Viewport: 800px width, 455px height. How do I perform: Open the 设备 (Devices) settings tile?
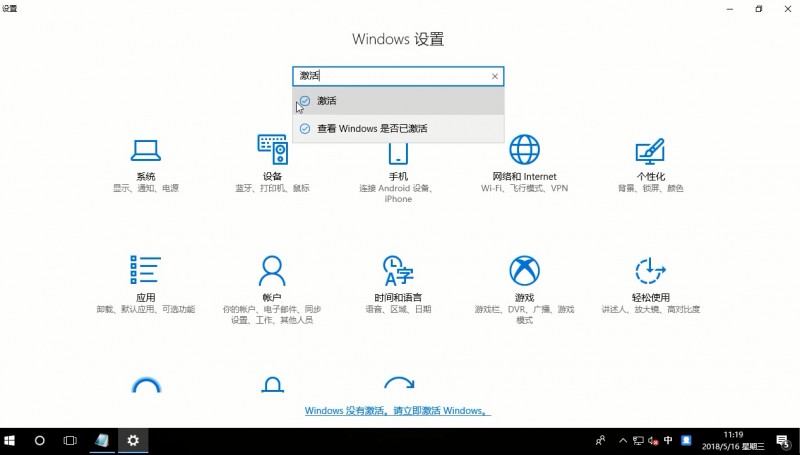coord(272,164)
